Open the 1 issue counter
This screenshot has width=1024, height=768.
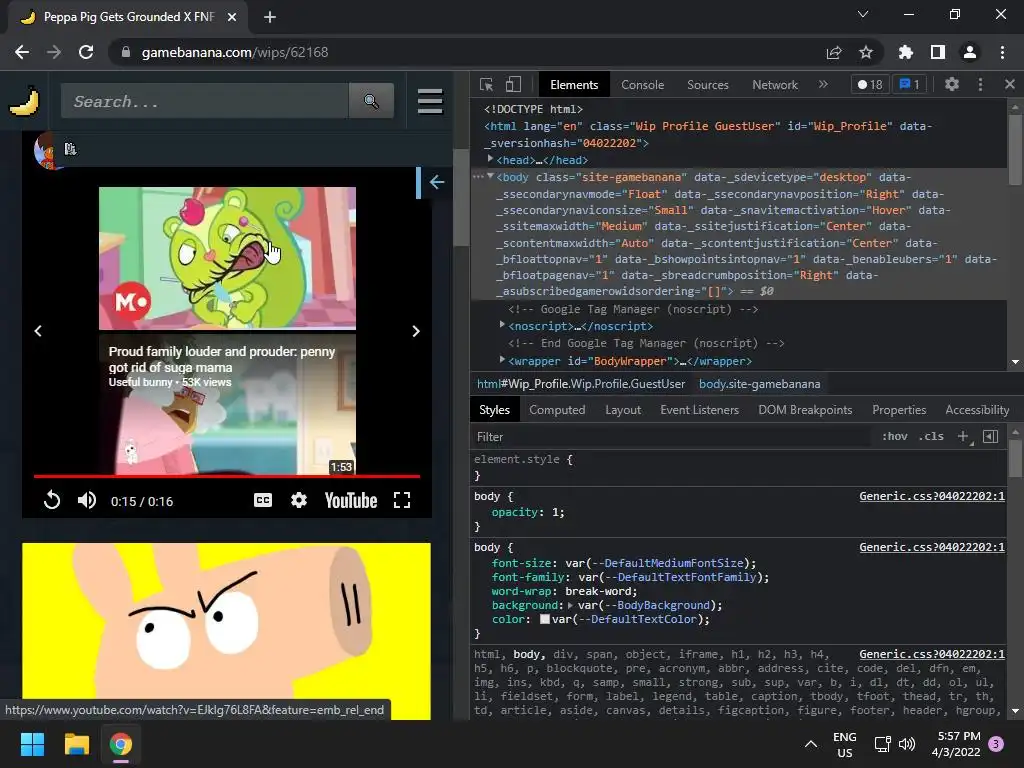pyautogui.click(x=909, y=85)
